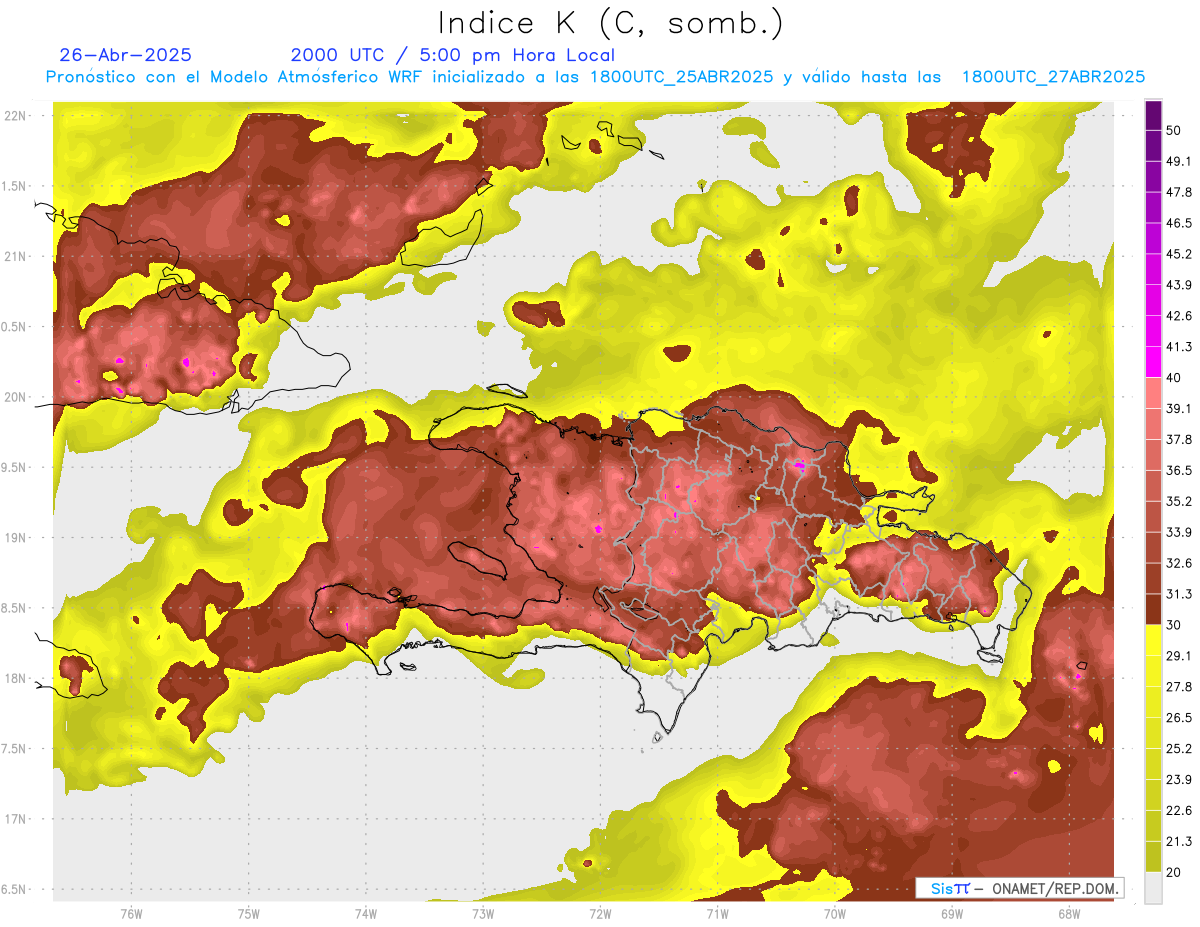
Task: Click the initialization time "1800UTC_25ABR2025"
Action: point(682,77)
